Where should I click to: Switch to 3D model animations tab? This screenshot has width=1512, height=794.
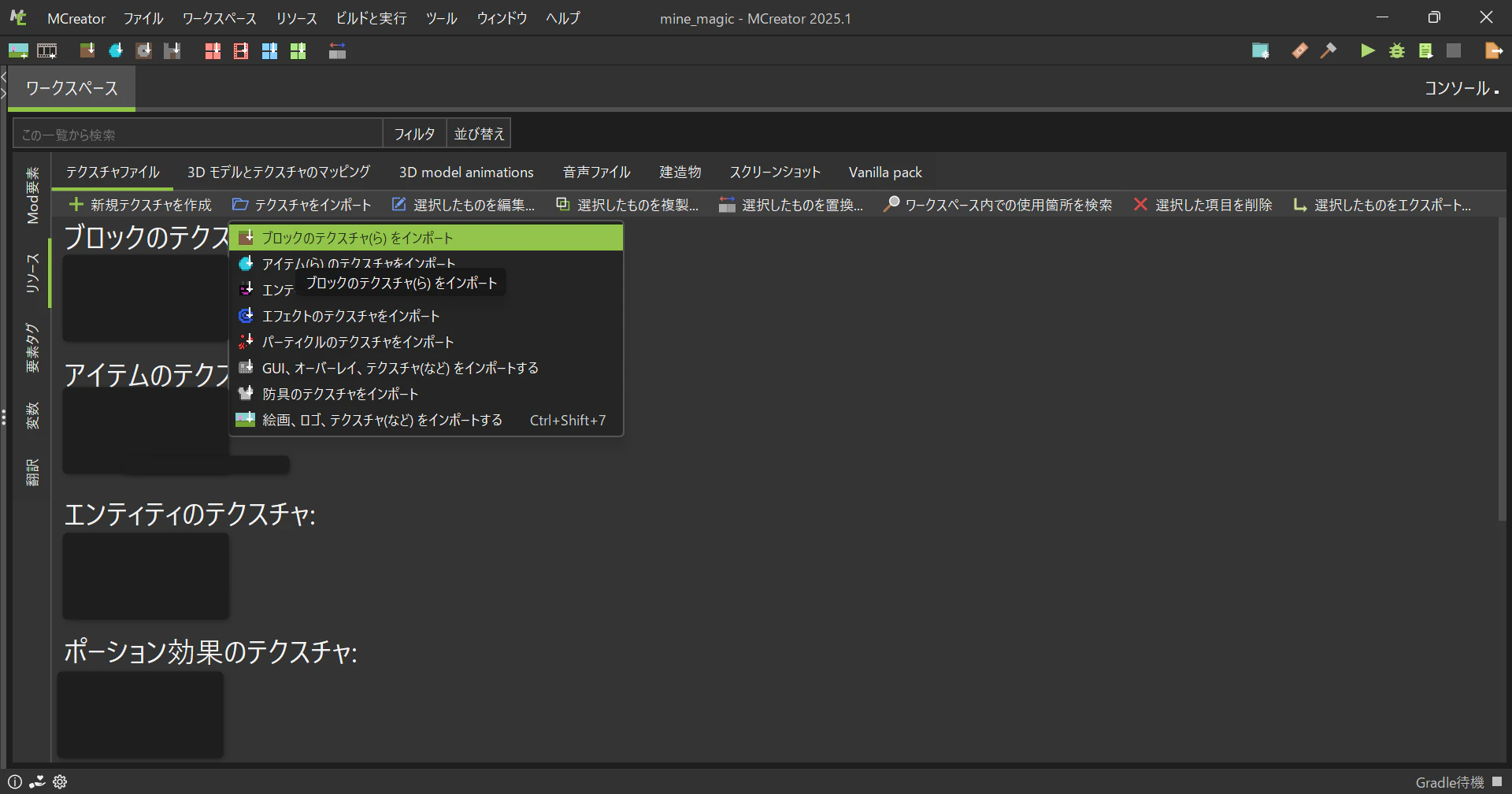[x=466, y=172]
